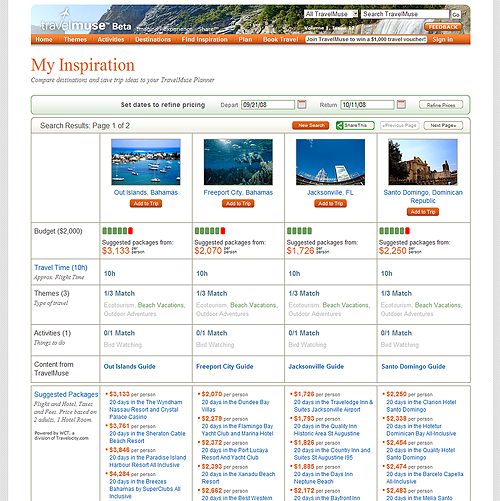Click the ShareThis share button
This screenshot has width=500, height=501.
tap(355, 125)
